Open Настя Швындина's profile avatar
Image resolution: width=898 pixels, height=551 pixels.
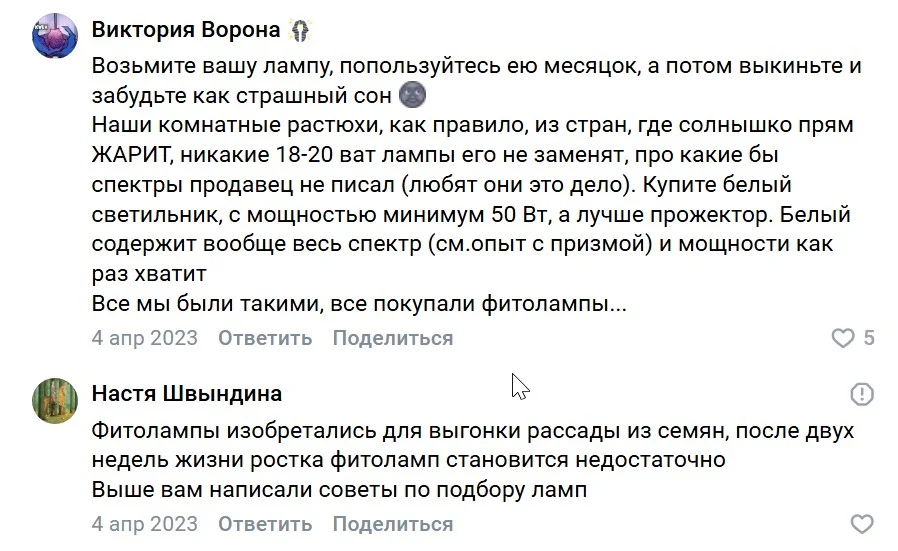(x=55, y=401)
